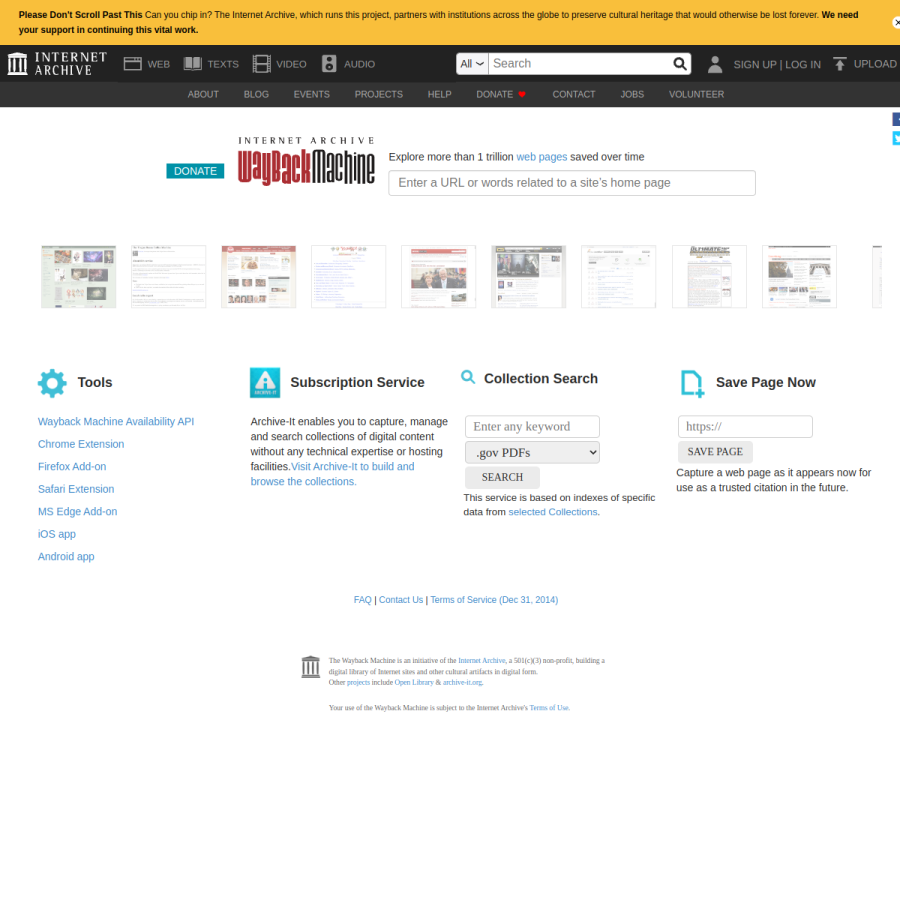
Task: Click the red heart beside Donate
Action: coord(522,95)
